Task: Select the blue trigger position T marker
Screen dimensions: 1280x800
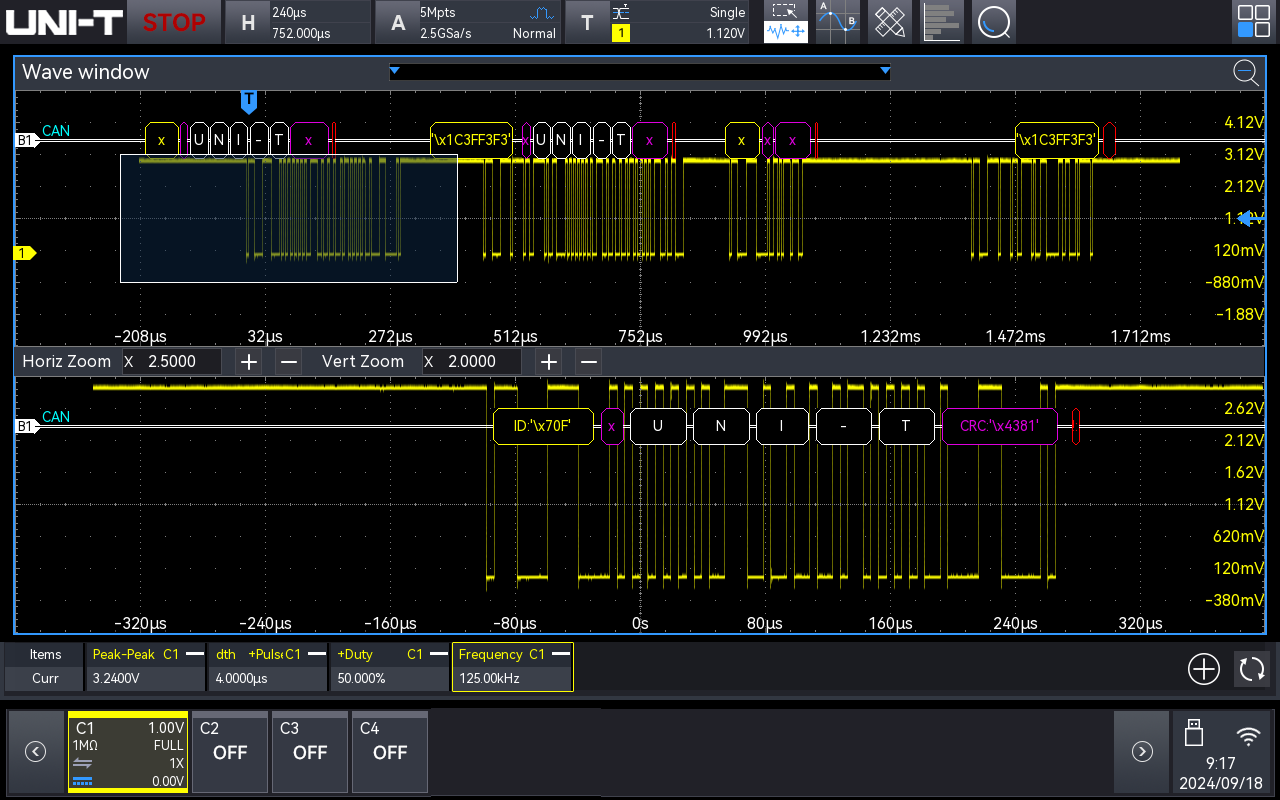Action: tap(249, 101)
